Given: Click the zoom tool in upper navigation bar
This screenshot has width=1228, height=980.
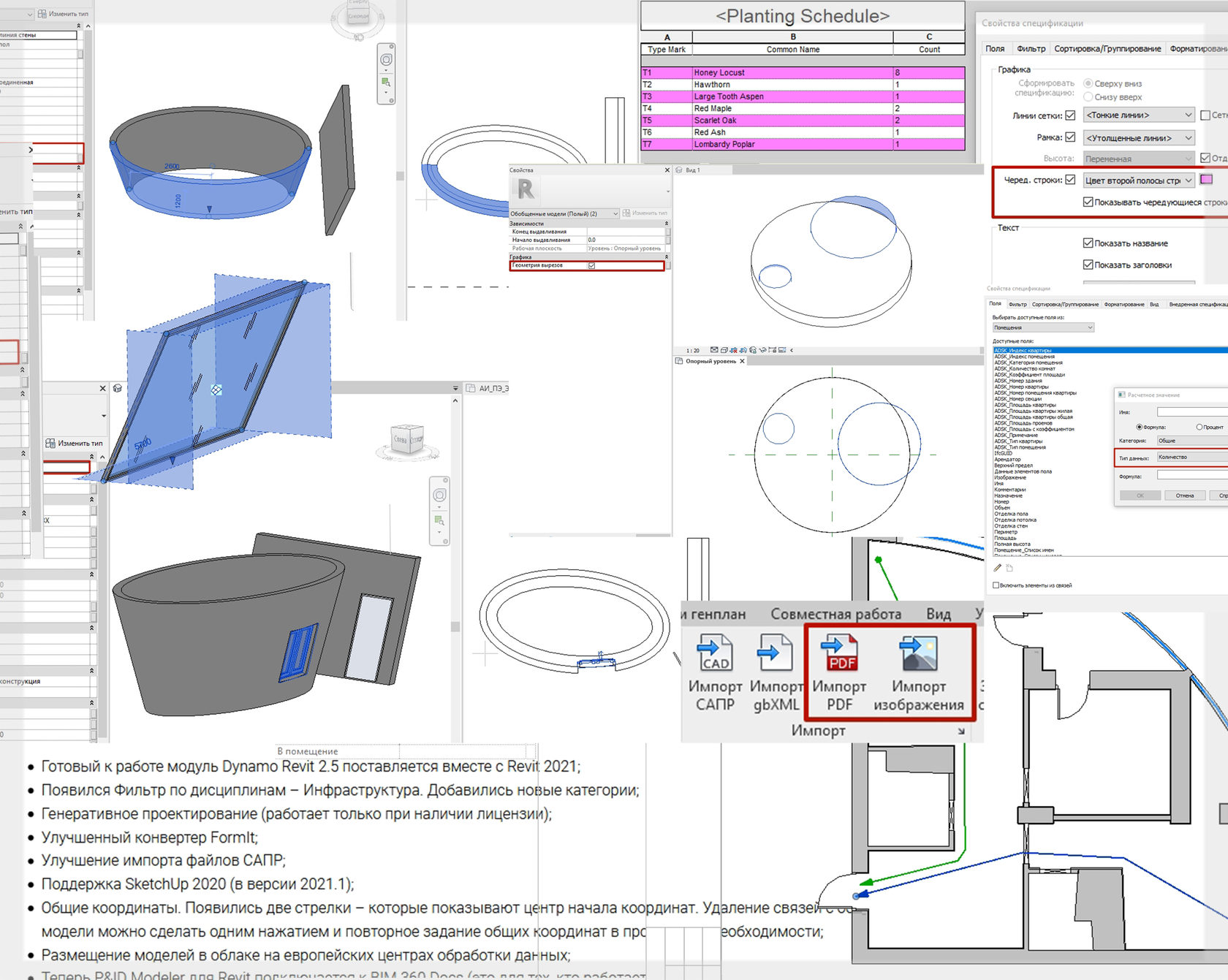Looking at the screenshot, I should point(385,82).
